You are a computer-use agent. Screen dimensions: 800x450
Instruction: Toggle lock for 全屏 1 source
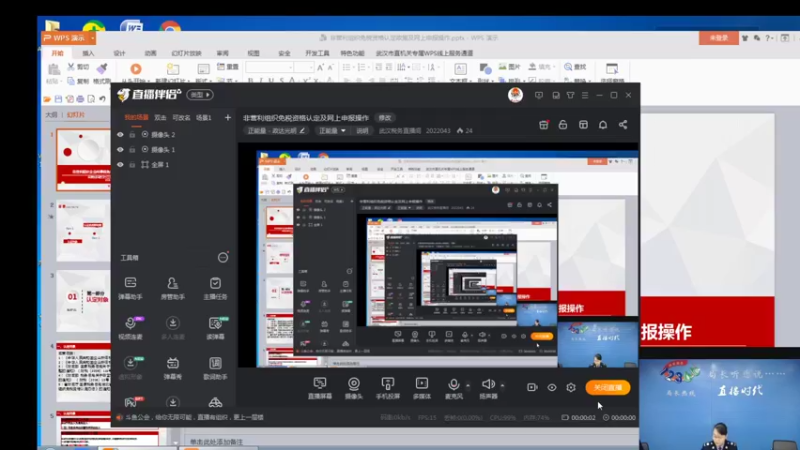[x=132, y=164]
